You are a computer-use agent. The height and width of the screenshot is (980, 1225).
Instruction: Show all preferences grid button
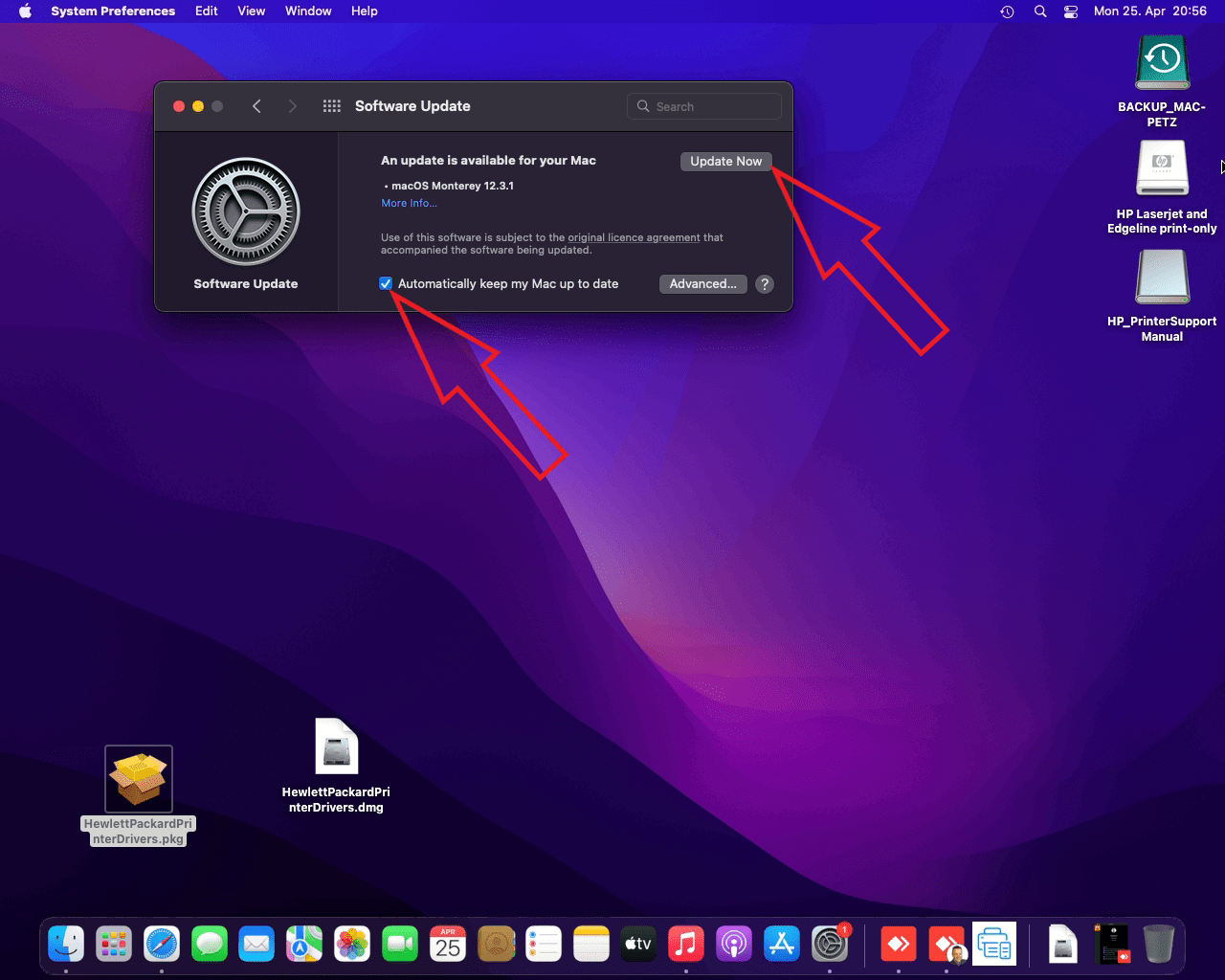[332, 106]
